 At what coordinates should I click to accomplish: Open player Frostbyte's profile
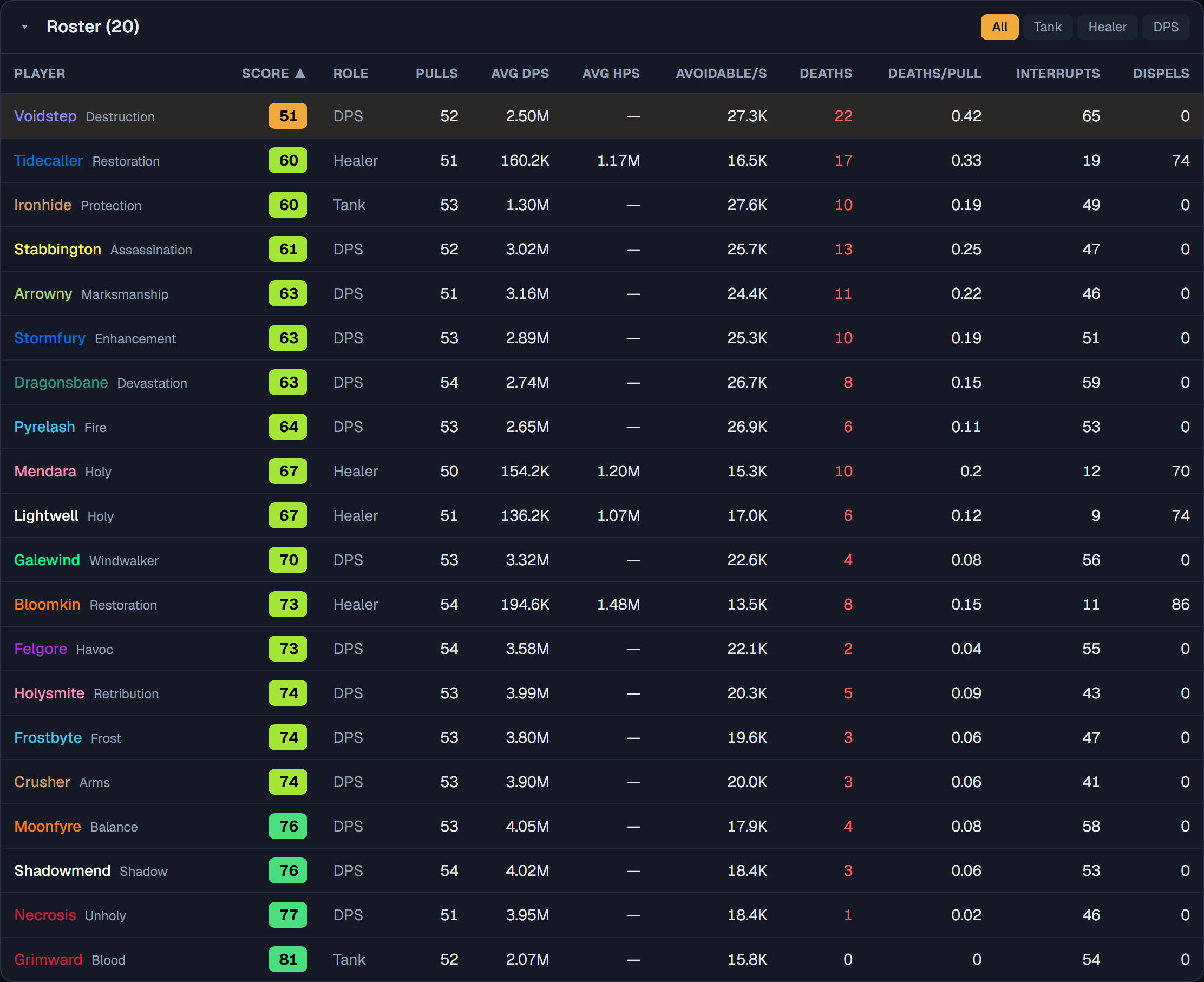[x=48, y=738]
